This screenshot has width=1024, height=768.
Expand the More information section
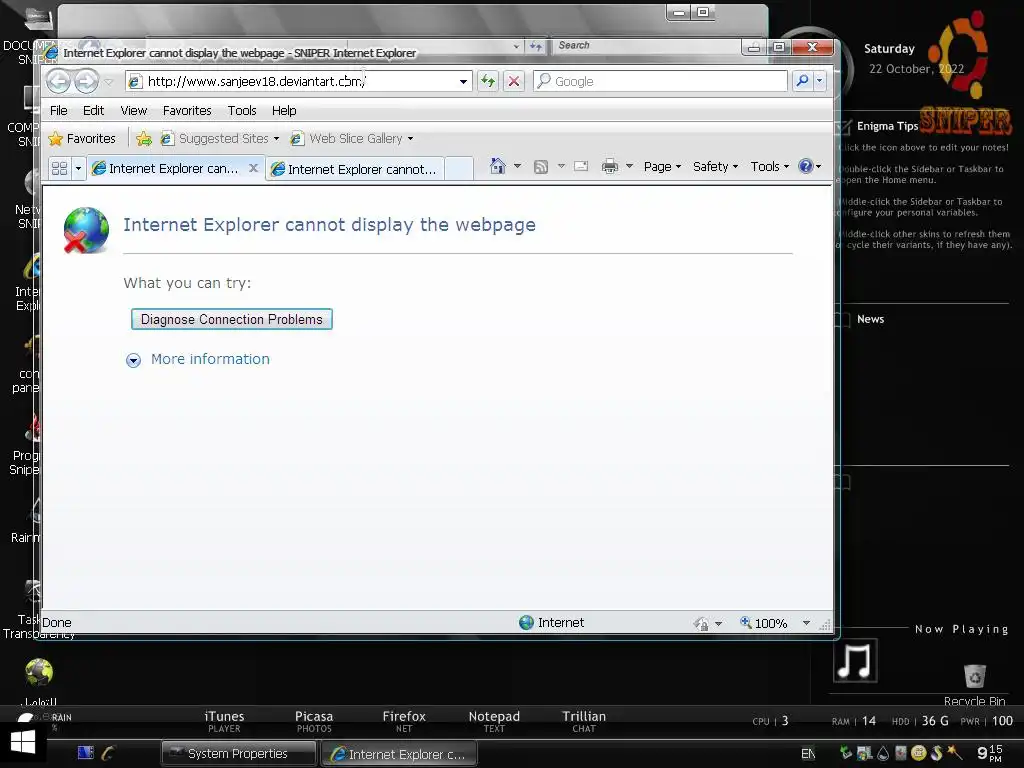click(x=133, y=360)
